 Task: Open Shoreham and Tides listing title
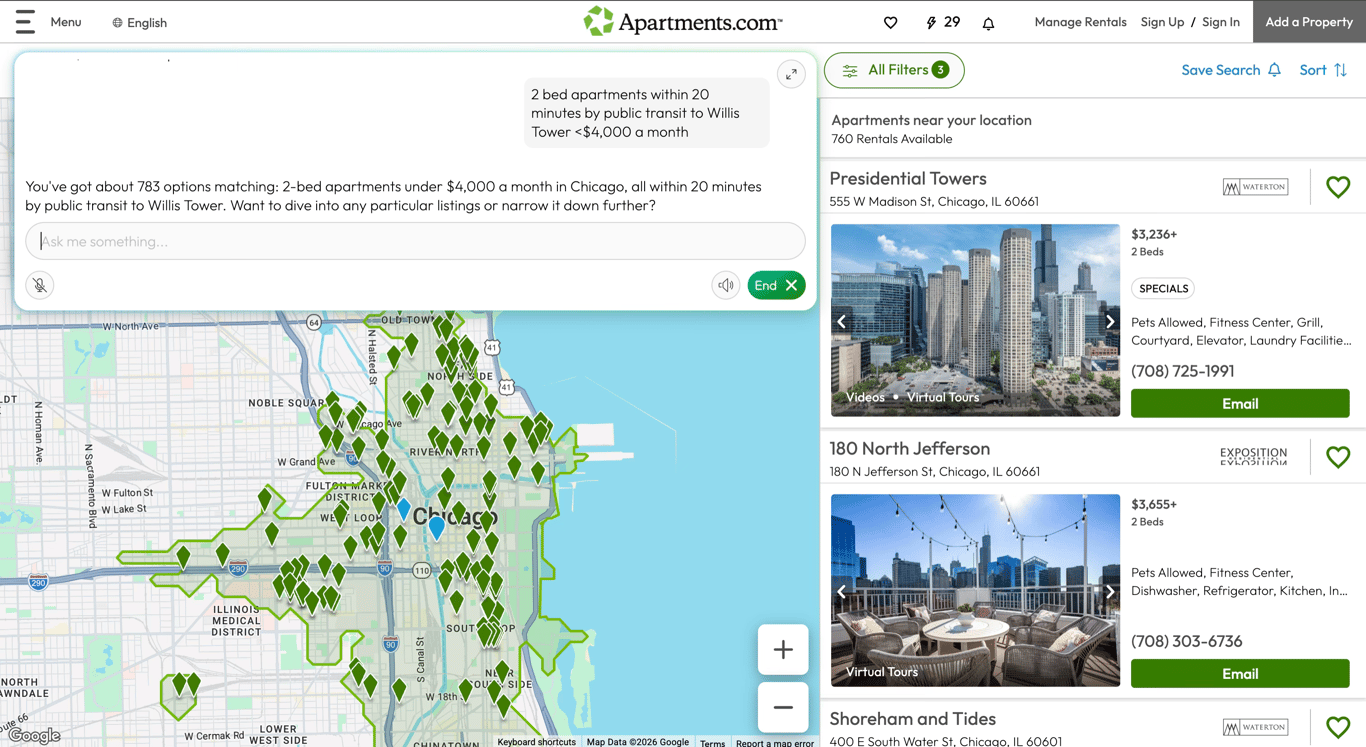pyautogui.click(x=912, y=718)
